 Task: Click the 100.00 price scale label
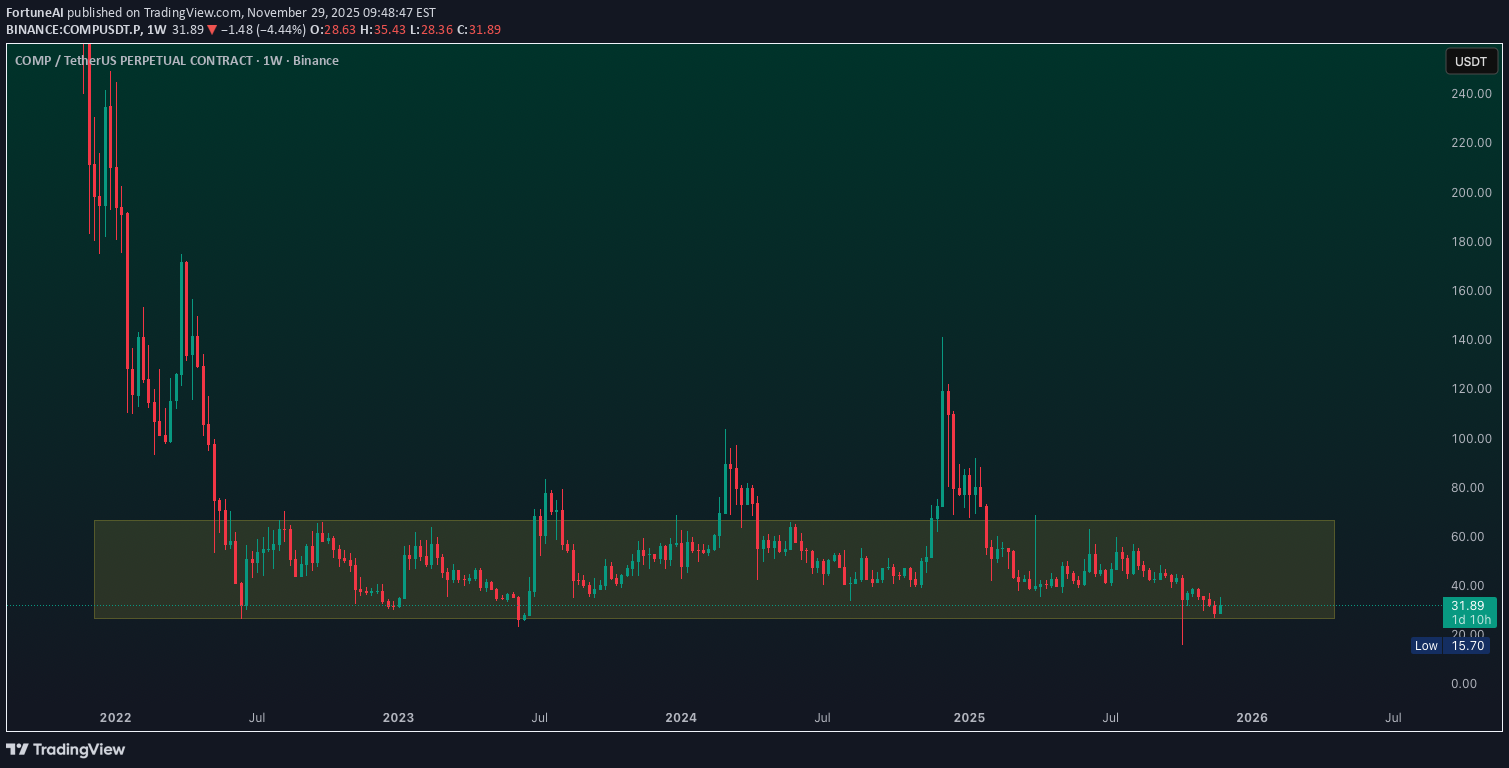[x=1471, y=439]
